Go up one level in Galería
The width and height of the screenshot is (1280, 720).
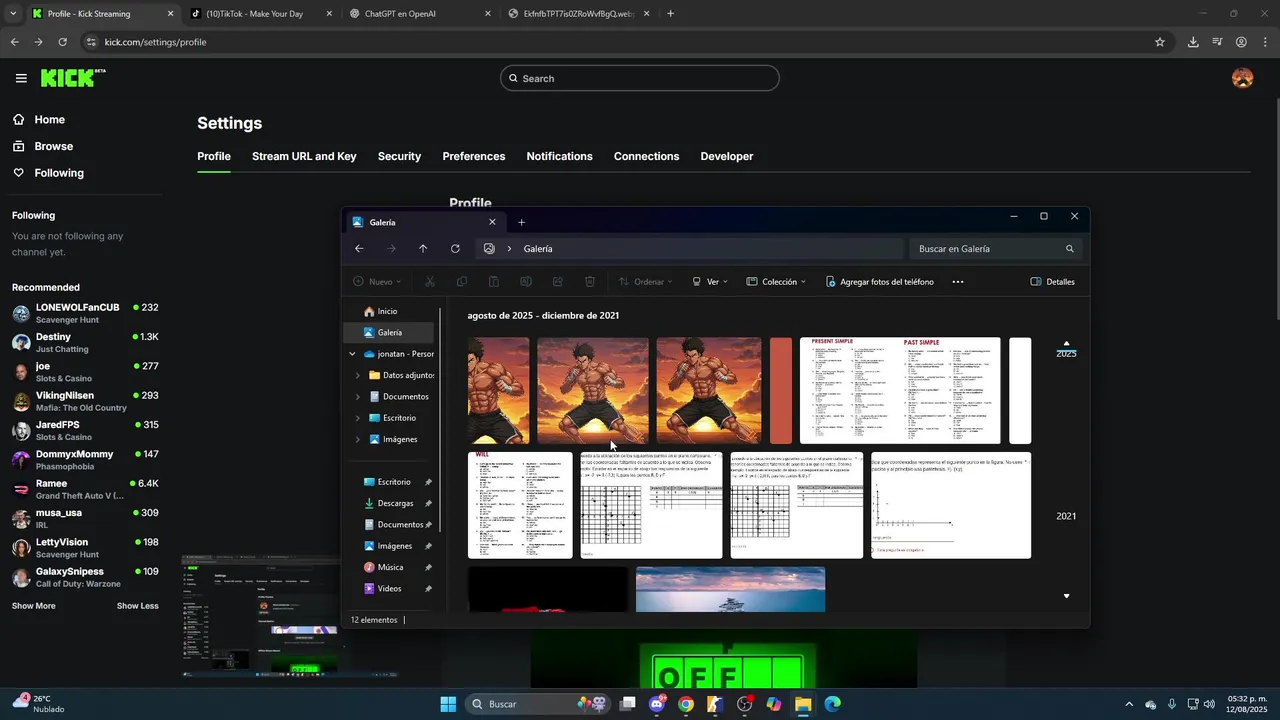tap(423, 249)
